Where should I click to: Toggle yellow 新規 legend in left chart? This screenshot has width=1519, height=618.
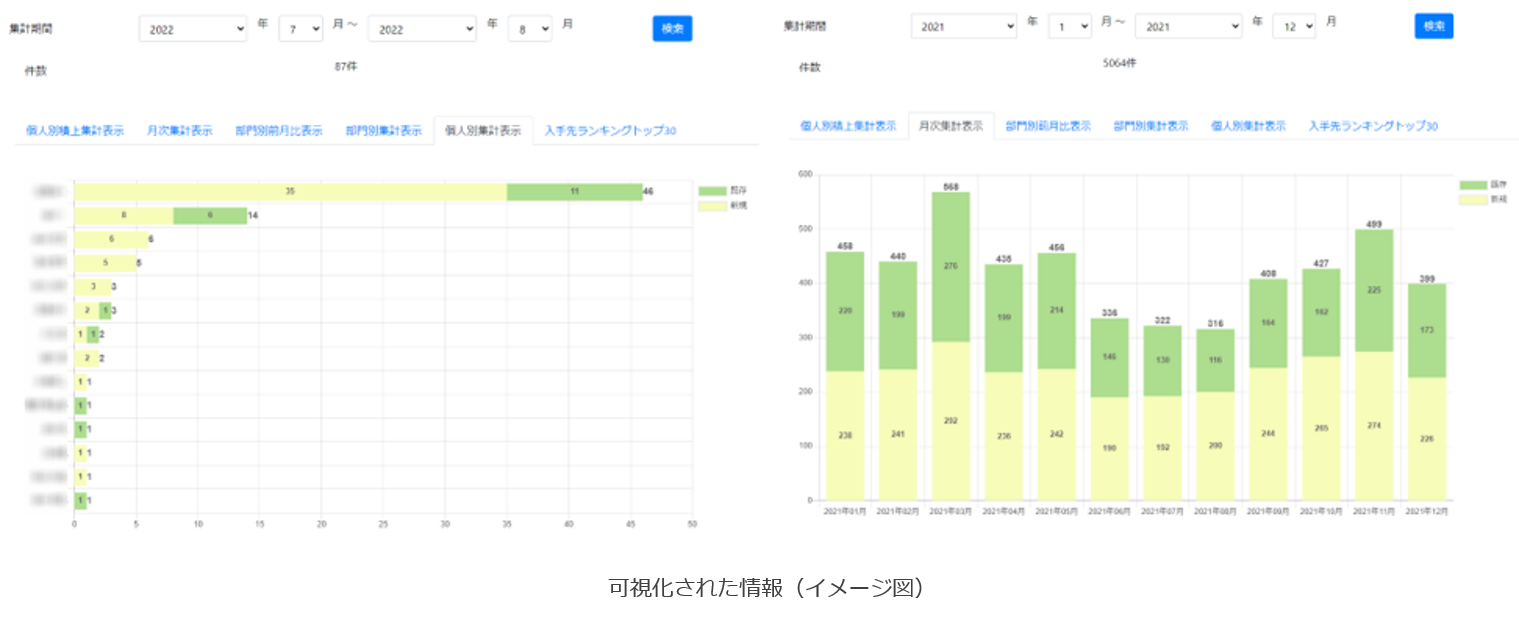(723, 205)
